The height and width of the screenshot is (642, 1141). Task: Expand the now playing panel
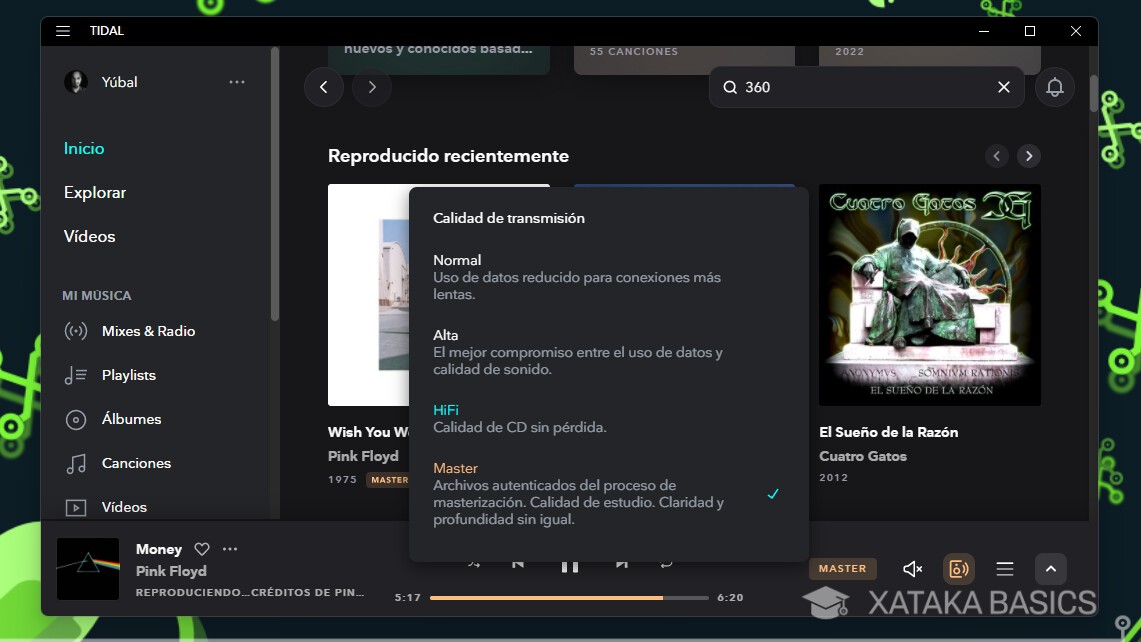(1050, 568)
